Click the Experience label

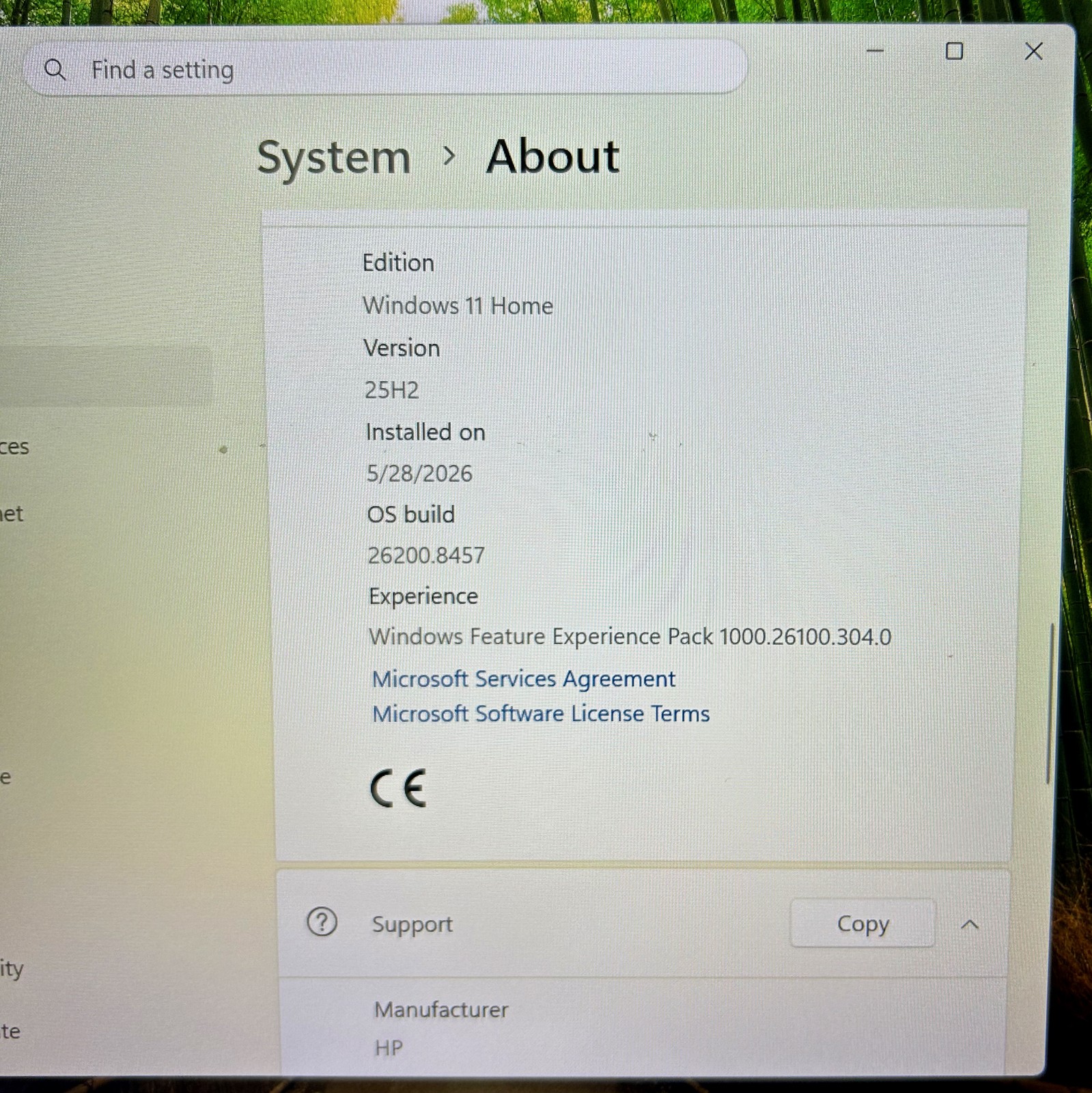tap(423, 596)
